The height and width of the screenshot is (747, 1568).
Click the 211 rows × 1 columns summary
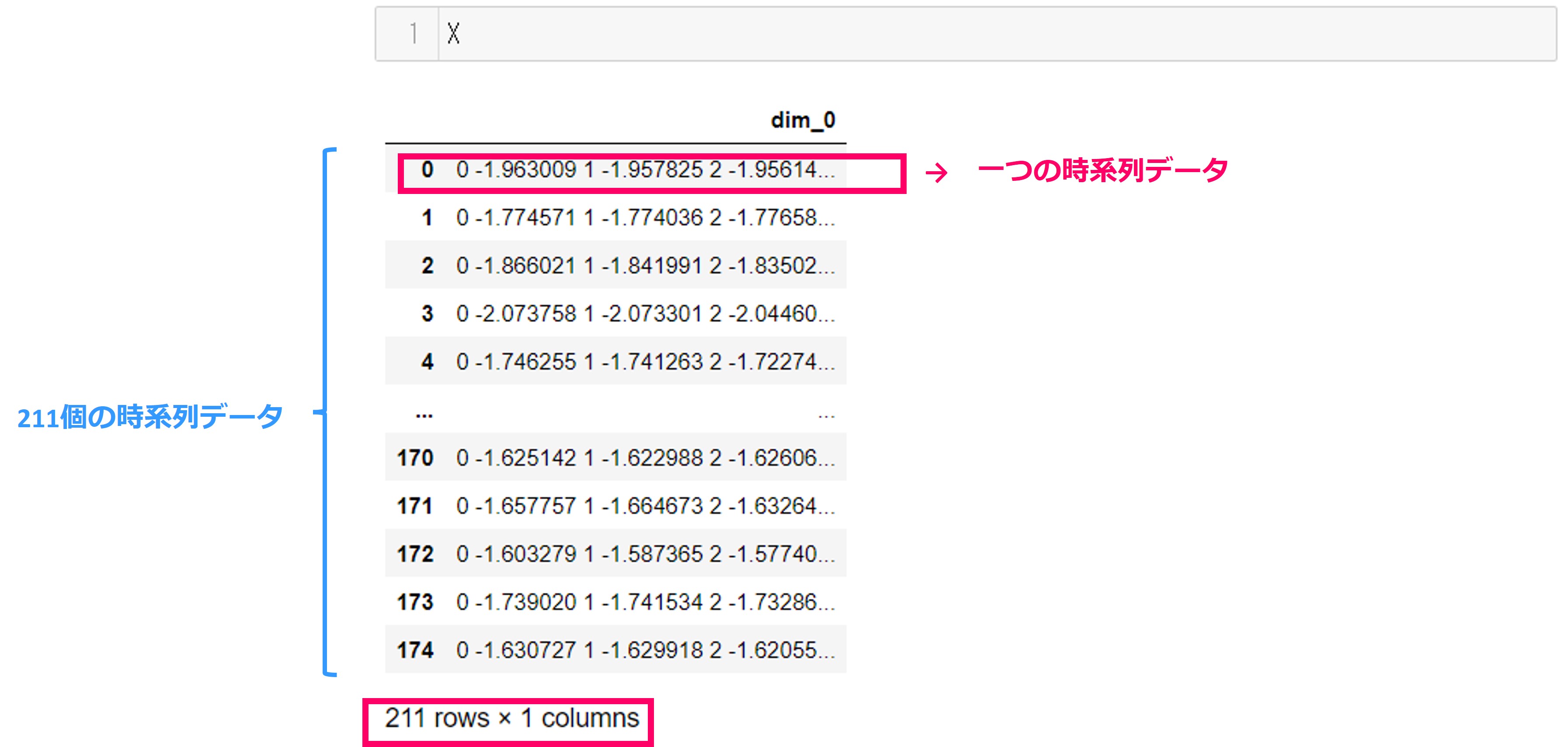tap(511, 719)
